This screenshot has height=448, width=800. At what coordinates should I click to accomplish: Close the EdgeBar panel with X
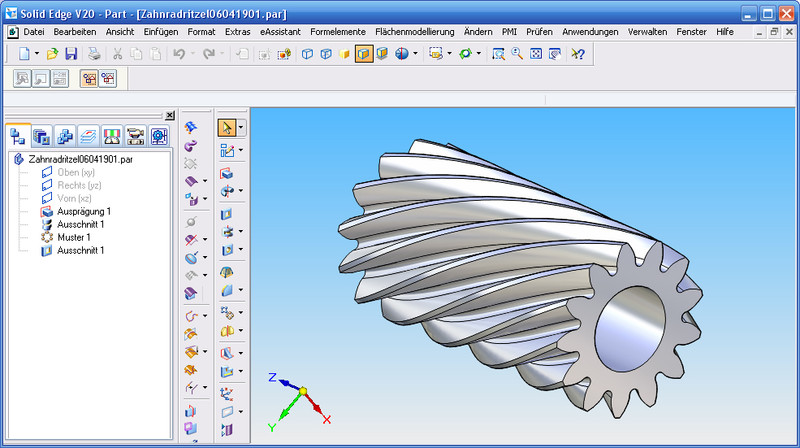click(x=169, y=116)
